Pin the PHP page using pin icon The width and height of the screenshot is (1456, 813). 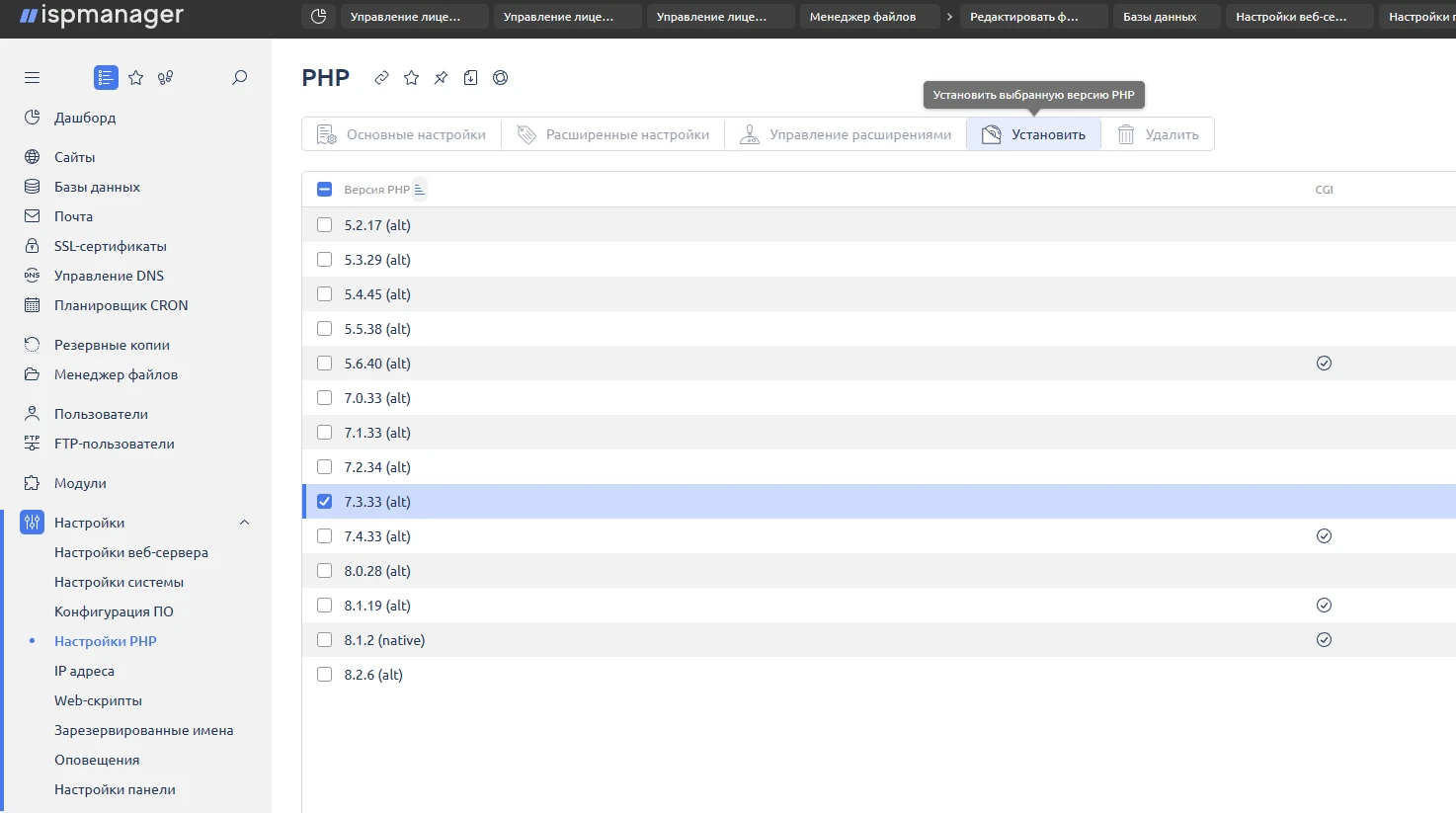pos(441,78)
